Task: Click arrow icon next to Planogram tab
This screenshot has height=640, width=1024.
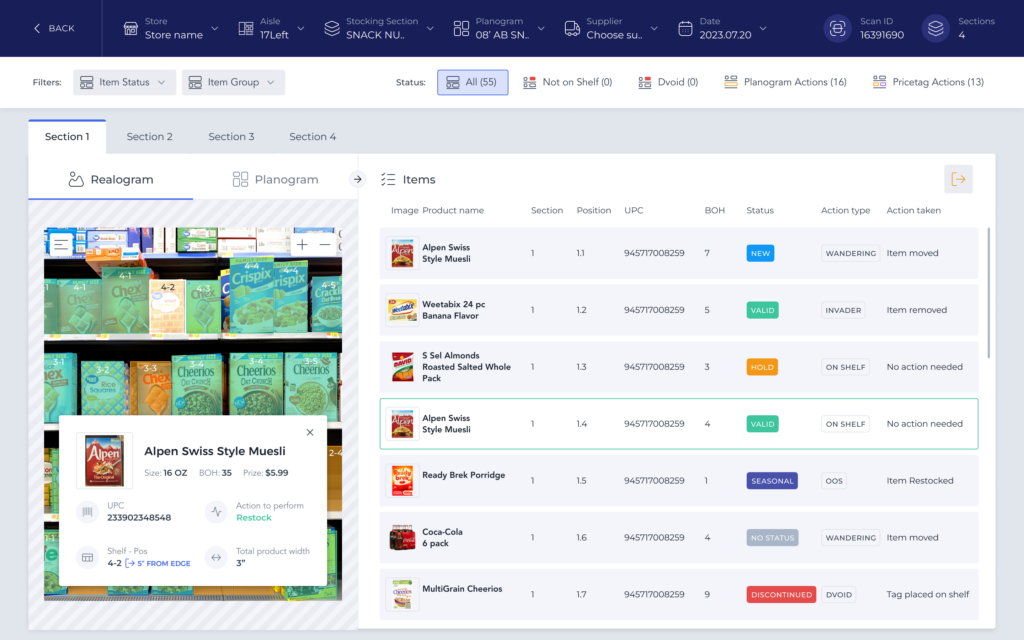Action: click(357, 180)
